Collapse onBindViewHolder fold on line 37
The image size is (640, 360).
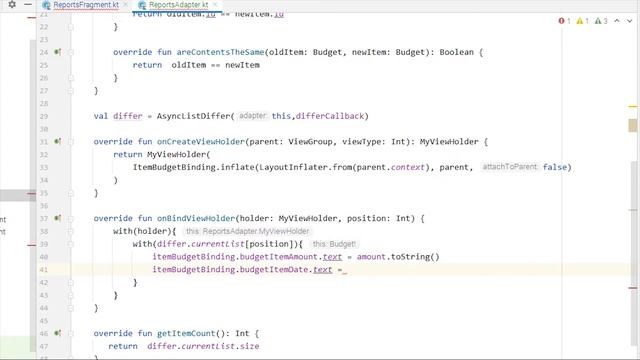click(71, 218)
